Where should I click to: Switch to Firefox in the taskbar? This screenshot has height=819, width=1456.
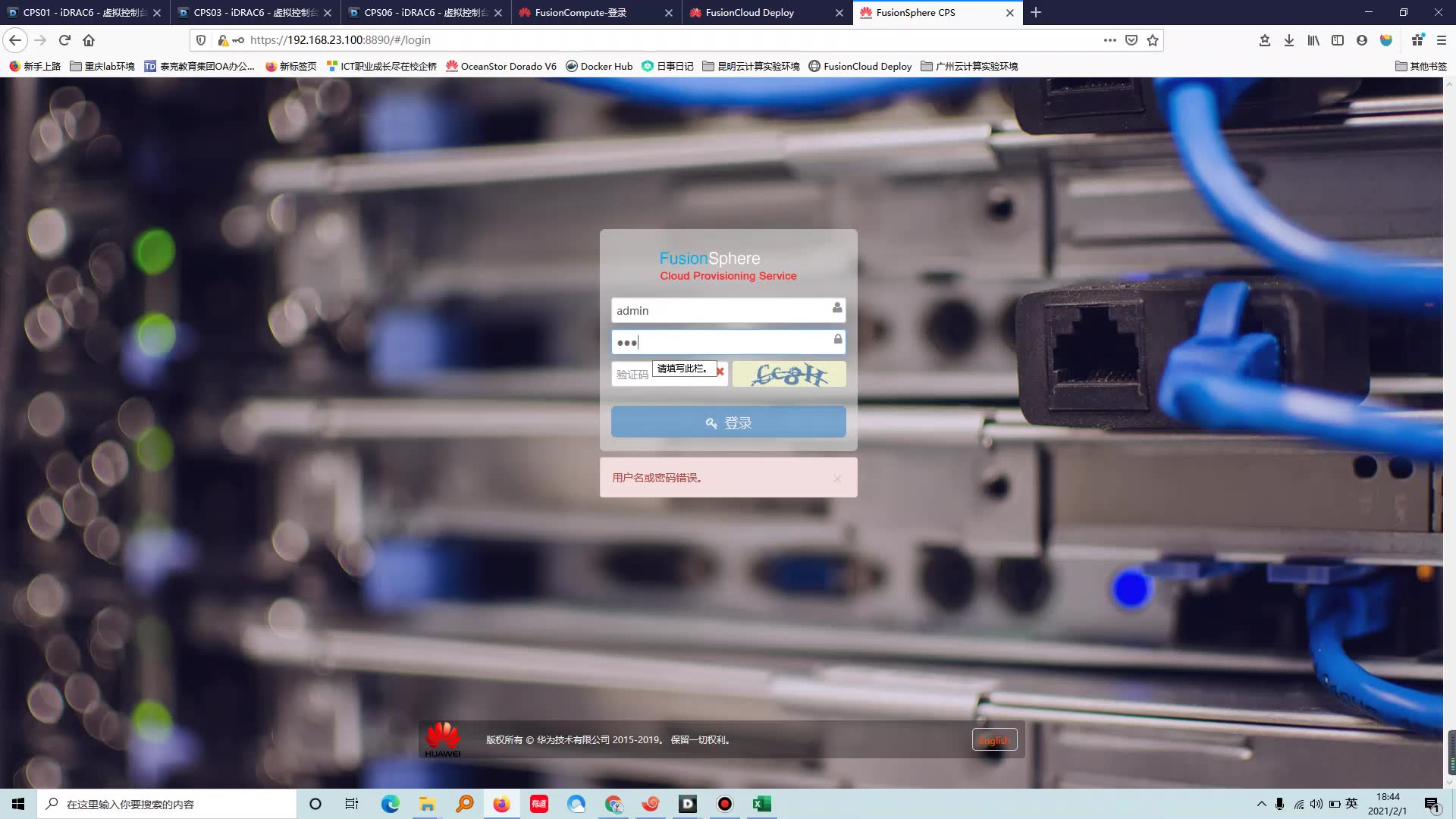(501, 804)
